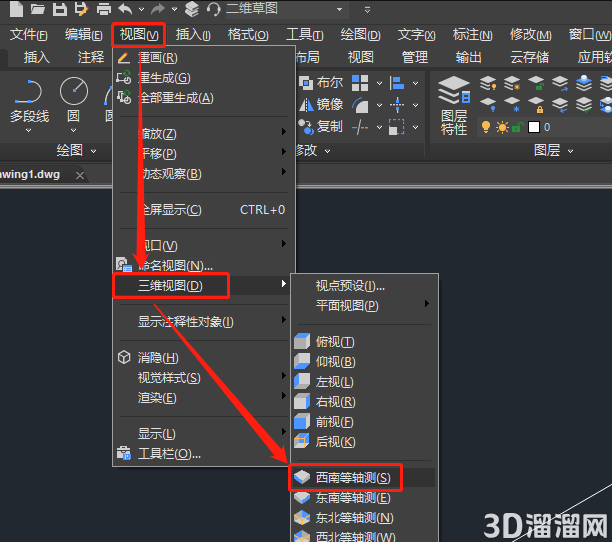Open the 插入(I) menu
Screen dimensions: 612x542
click(x=193, y=35)
